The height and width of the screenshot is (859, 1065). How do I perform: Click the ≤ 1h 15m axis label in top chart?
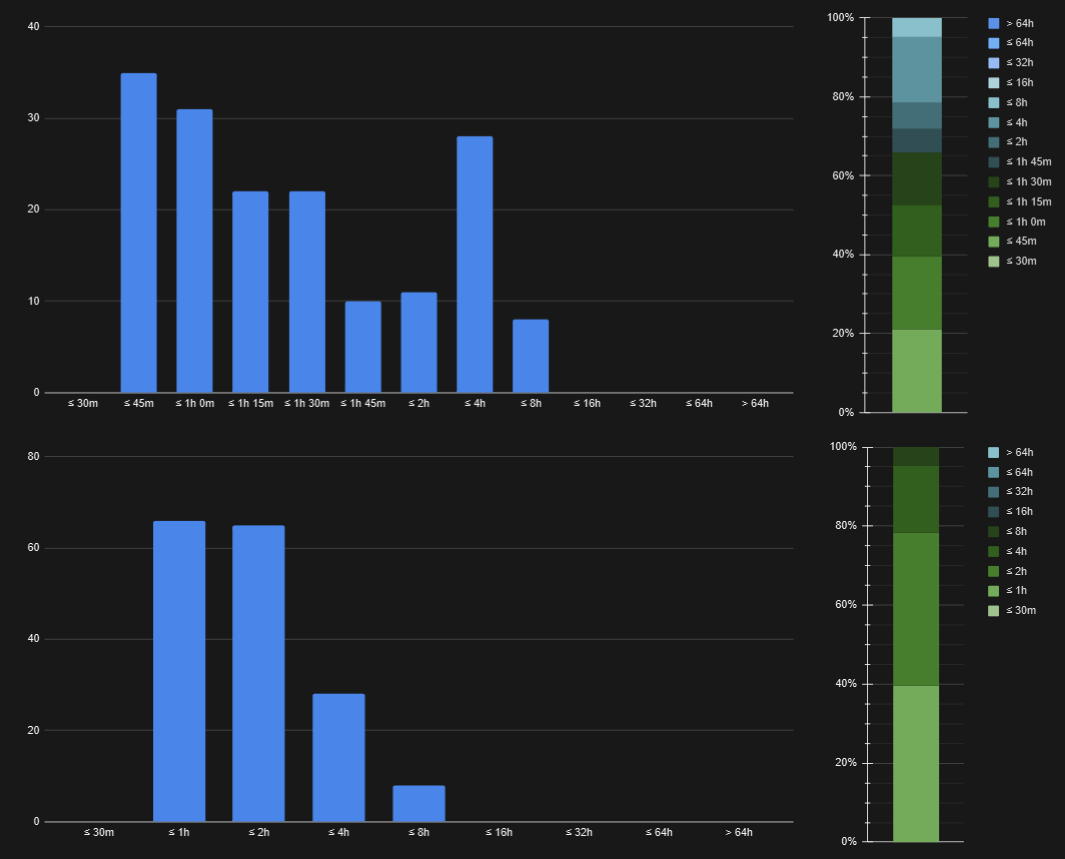point(250,403)
